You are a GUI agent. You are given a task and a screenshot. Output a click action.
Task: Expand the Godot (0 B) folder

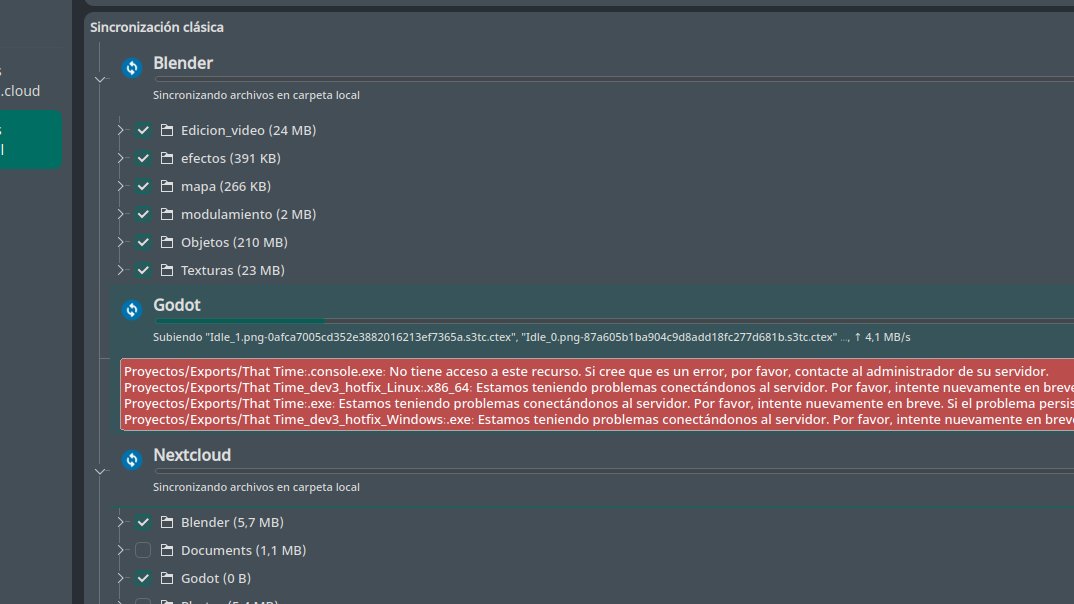(121, 579)
